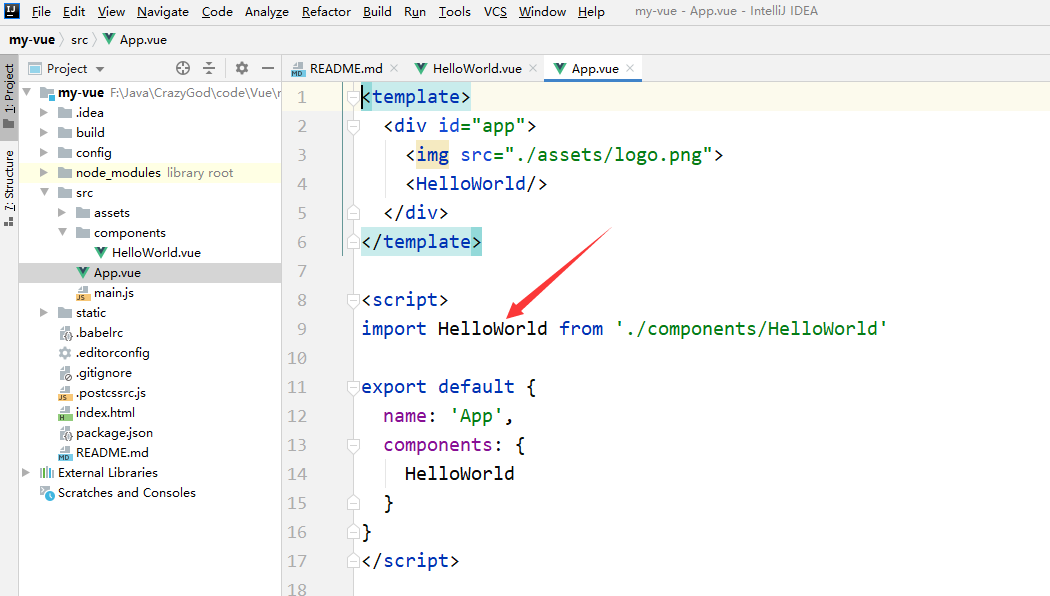Fold the div block at line 2
1050x596 pixels.
click(354, 127)
